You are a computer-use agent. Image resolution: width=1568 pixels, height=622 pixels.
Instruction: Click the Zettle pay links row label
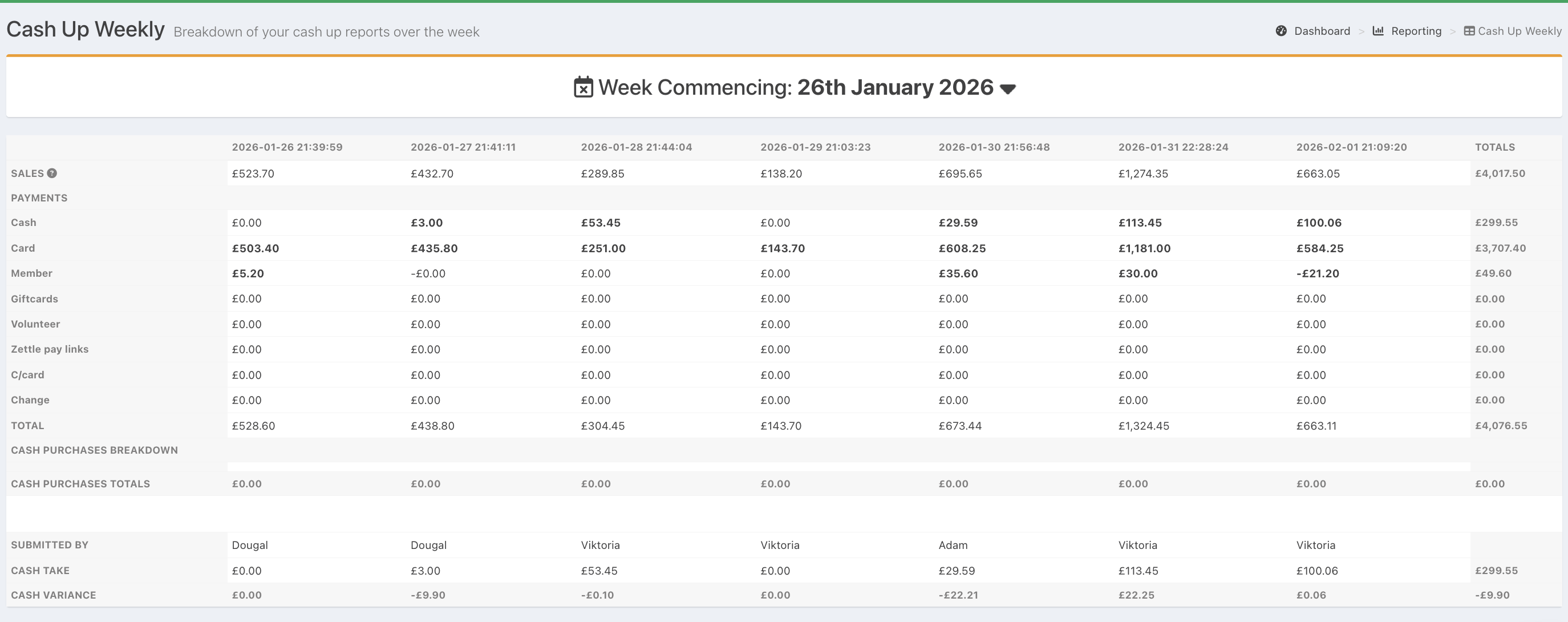(x=50, y=349)
